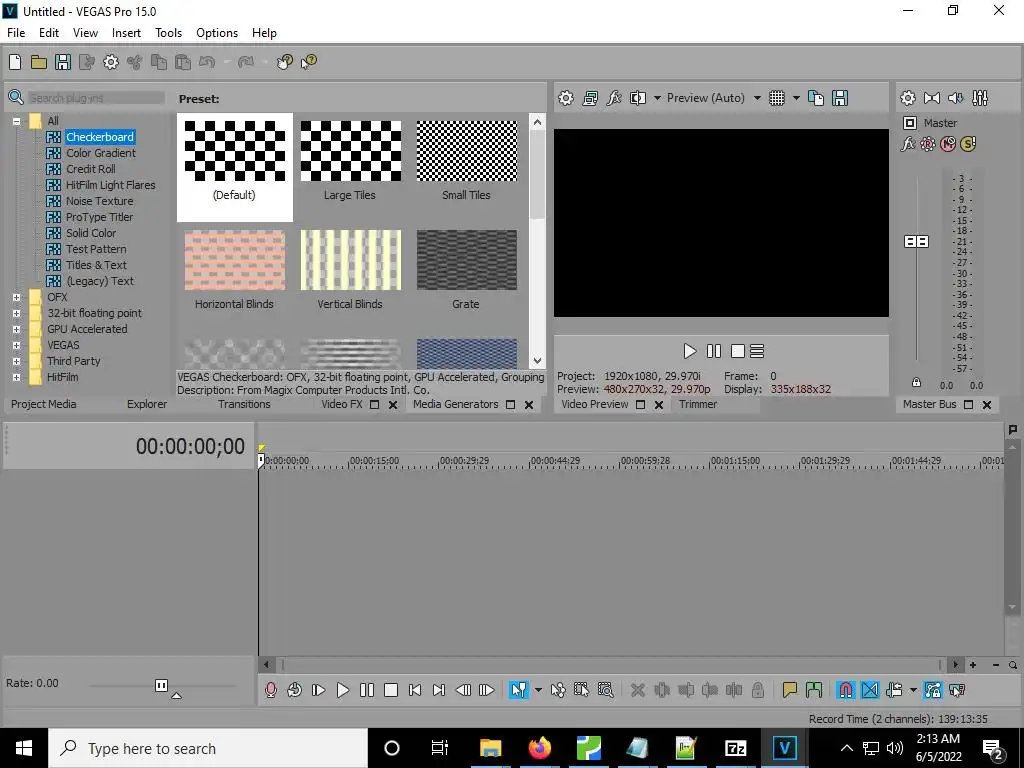Switch to the Trimmer tab

tap(697, 404)
